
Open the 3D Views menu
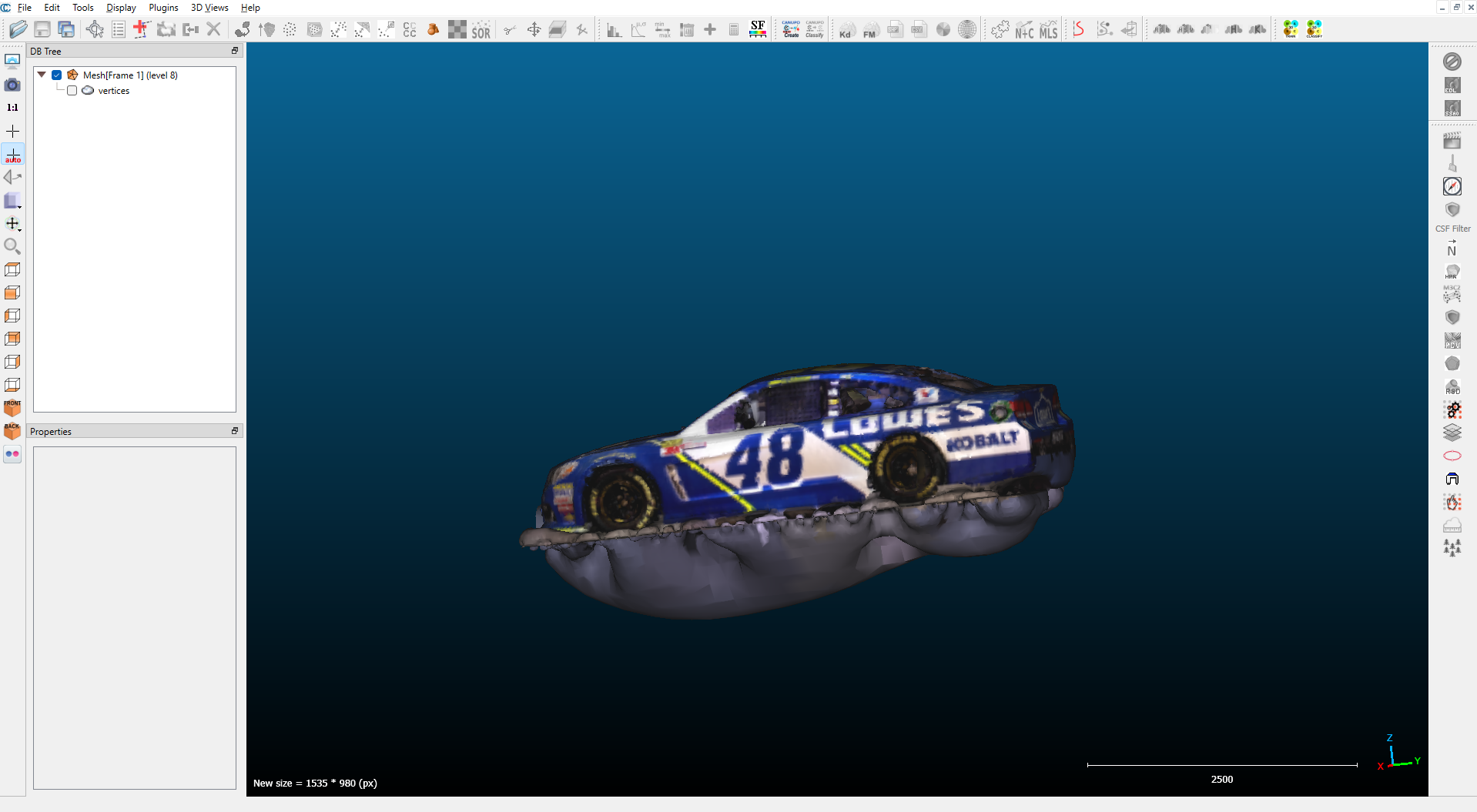209,8
